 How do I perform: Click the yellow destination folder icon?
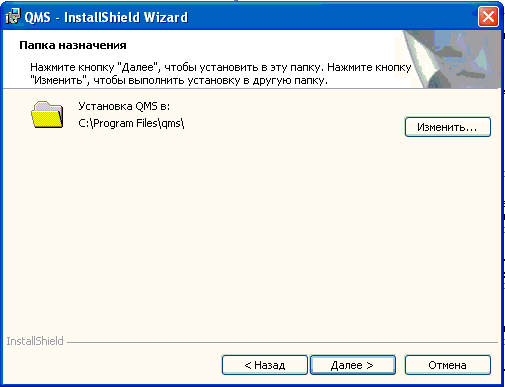pos(47,115)
